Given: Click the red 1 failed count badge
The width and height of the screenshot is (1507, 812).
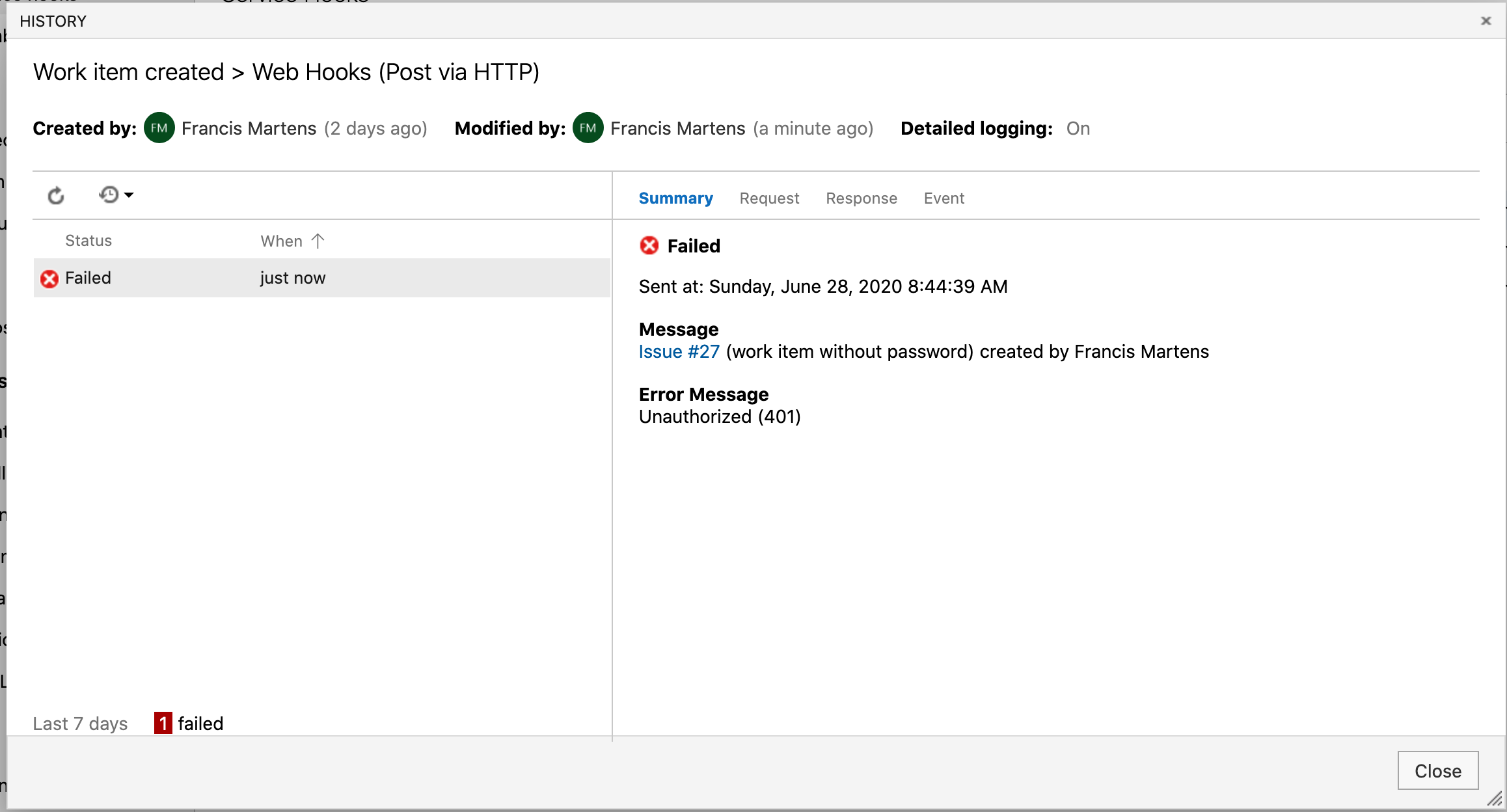Looking at the screenshot, I should coord(163,723).
